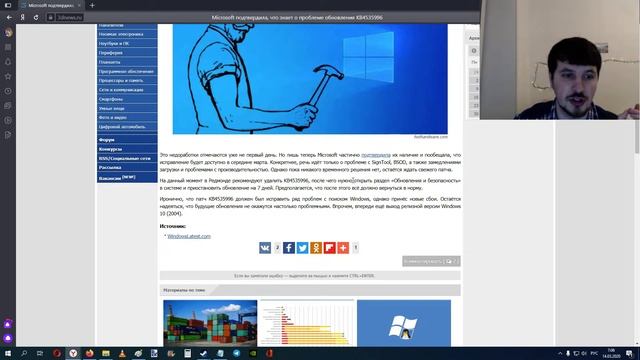Open the Action Center notification icon
640x360 pixels.
pos(629,353)
